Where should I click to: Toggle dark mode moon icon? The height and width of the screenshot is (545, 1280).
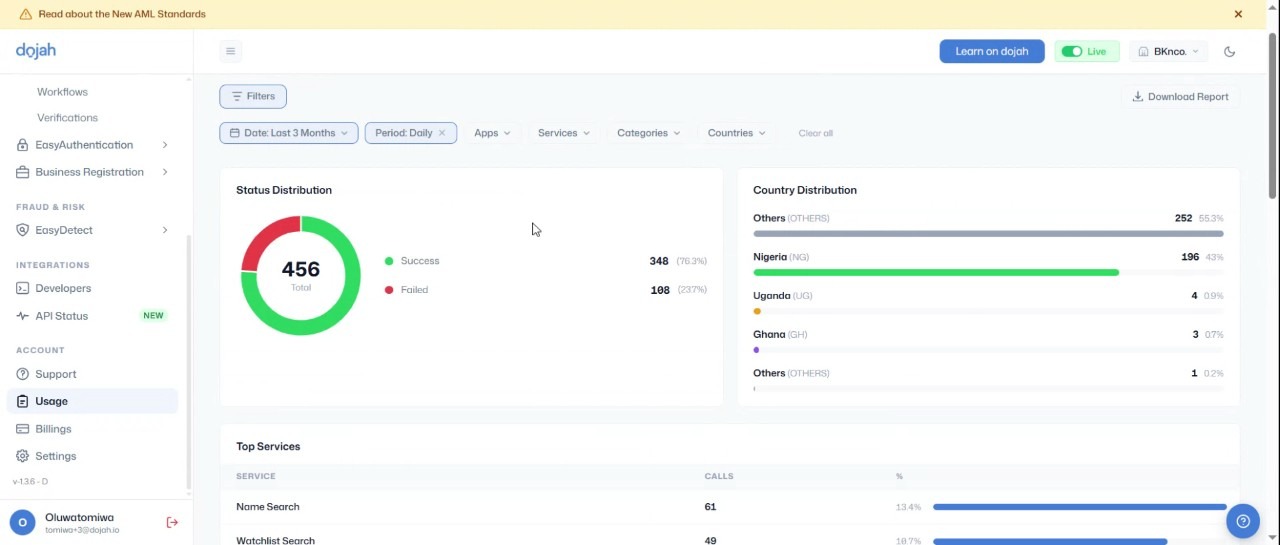[1230, 51]
